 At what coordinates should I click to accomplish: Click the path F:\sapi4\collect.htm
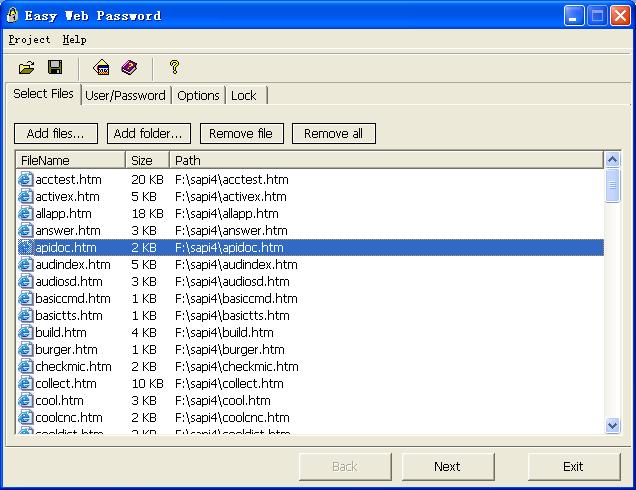(229, 384)
